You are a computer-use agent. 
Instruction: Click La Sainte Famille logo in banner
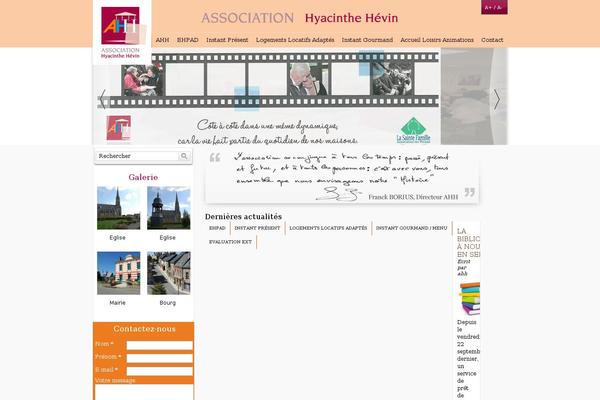(x=413, y=130)
